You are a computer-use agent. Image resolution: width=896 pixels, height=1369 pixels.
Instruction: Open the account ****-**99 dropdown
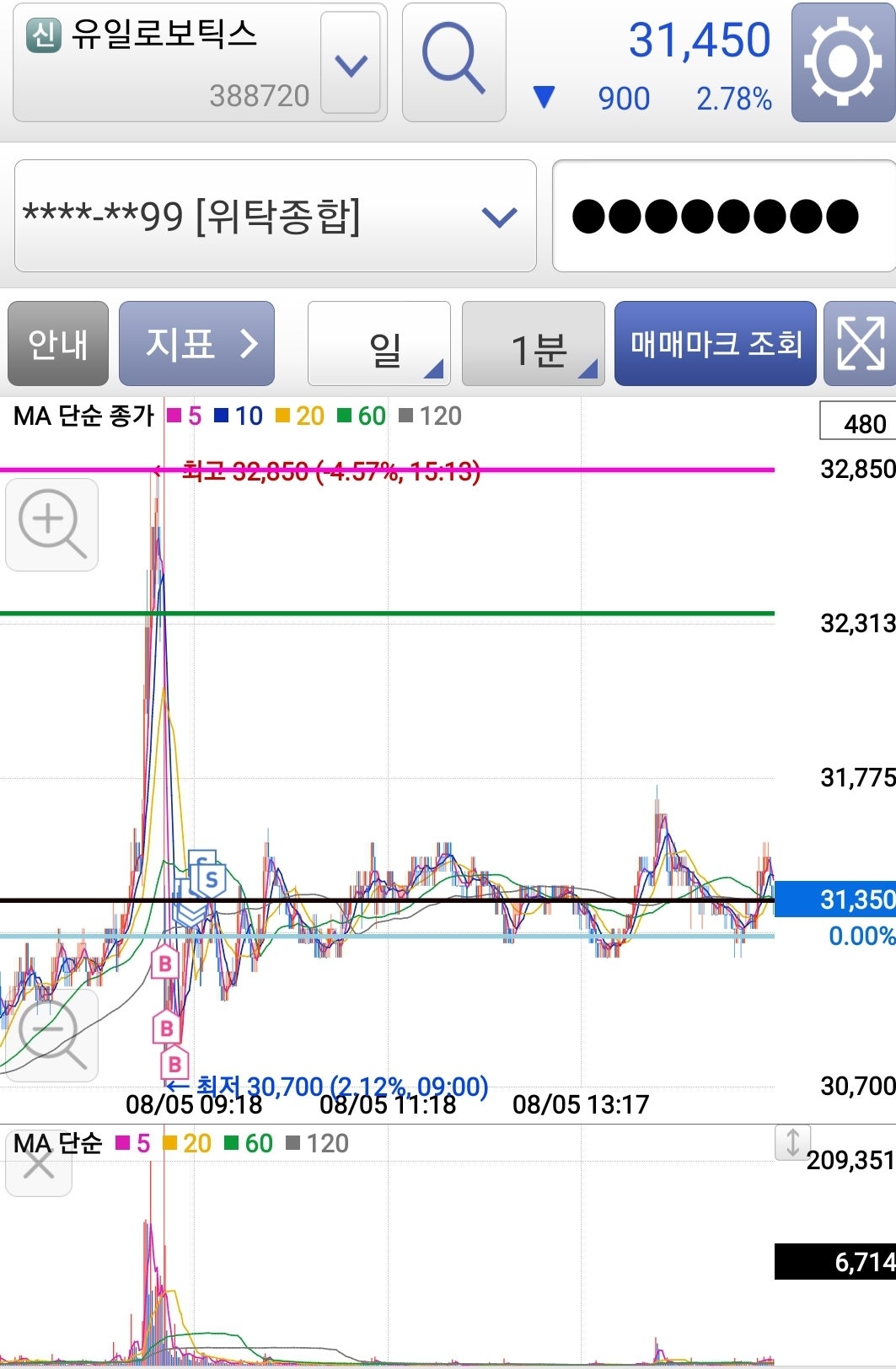[276, 217]
